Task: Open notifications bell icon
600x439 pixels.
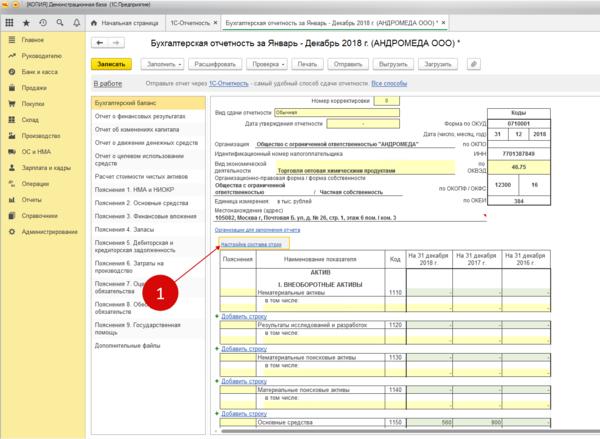Action: point(77,23)
